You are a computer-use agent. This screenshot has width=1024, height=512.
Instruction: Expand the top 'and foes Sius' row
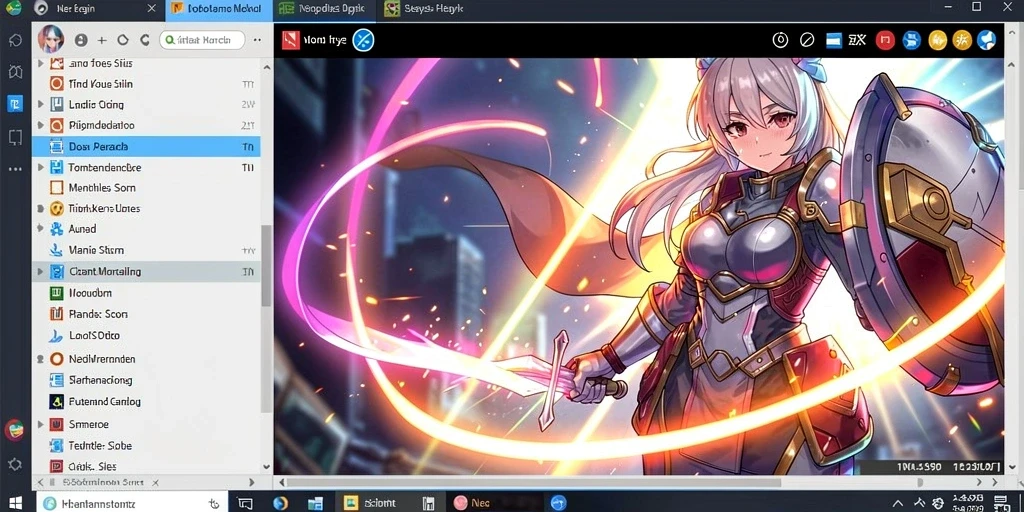click(x=41, y=63)
